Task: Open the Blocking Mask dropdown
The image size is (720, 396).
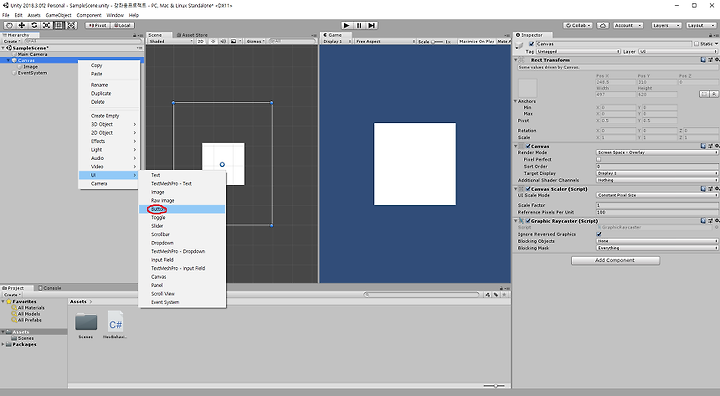Action: coord(657,248)
